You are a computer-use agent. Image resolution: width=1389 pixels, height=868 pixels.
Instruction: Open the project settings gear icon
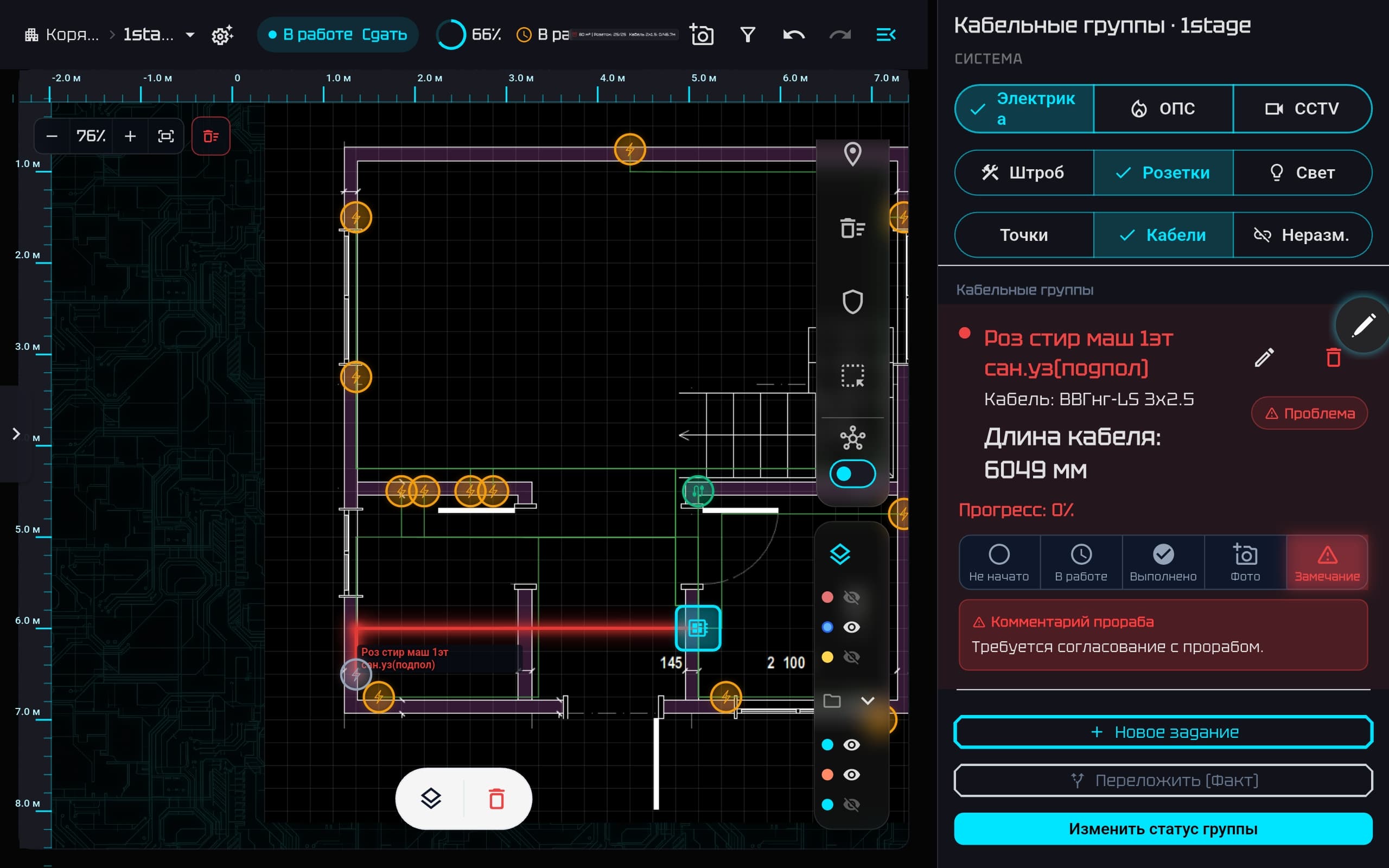coord(222,35)
